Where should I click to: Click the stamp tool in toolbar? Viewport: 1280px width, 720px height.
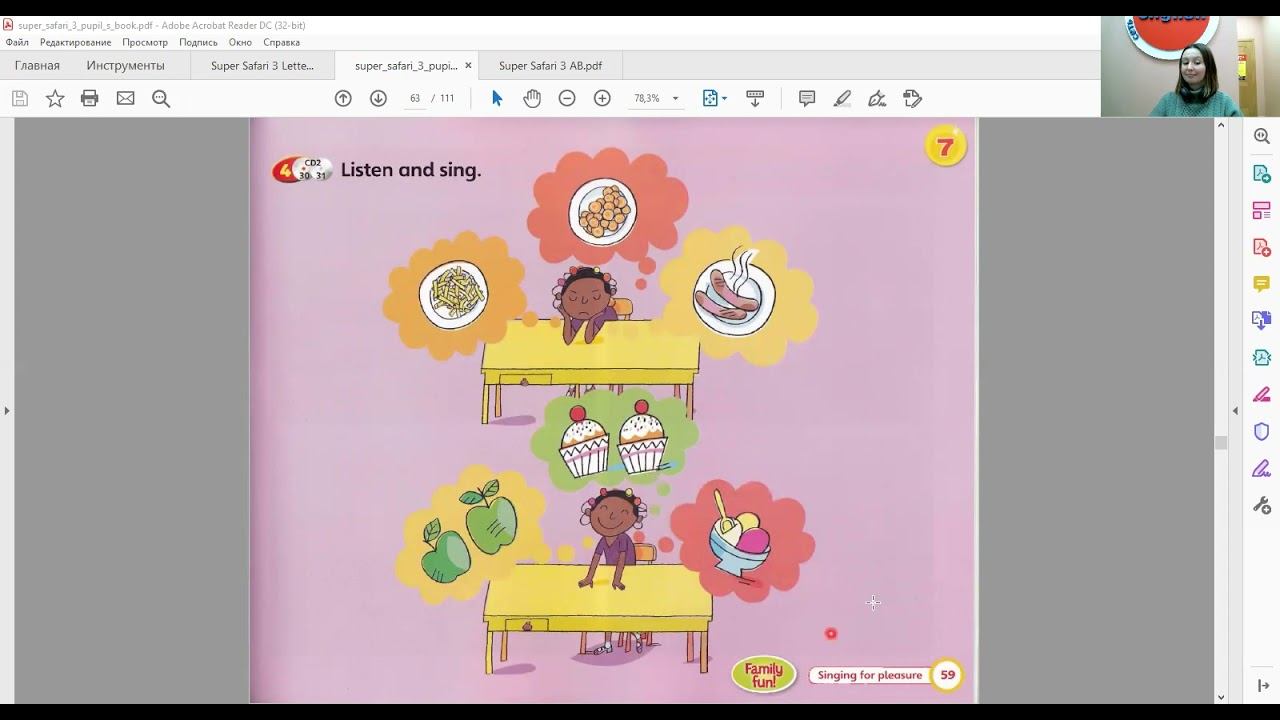coord(912,98)
